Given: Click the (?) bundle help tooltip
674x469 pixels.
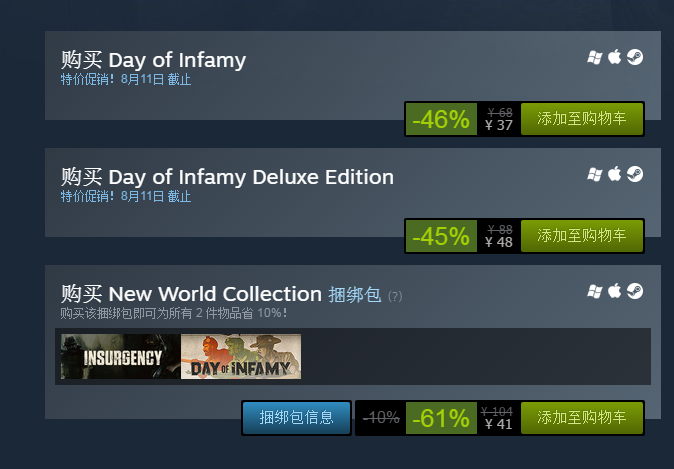Looking at the screenshot, I should pyautogui.click(x=395, y=296).
